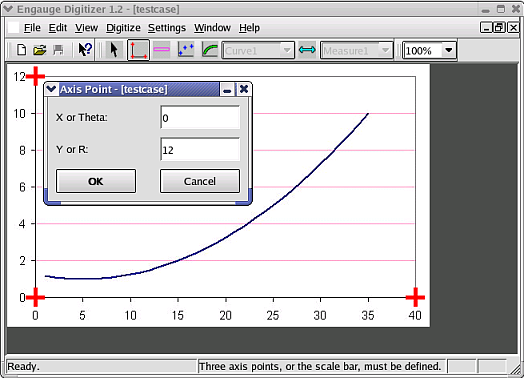Screen dimensions: 524x378
Task: Click the Print icon in toolbar
Action: coord(58,50)
